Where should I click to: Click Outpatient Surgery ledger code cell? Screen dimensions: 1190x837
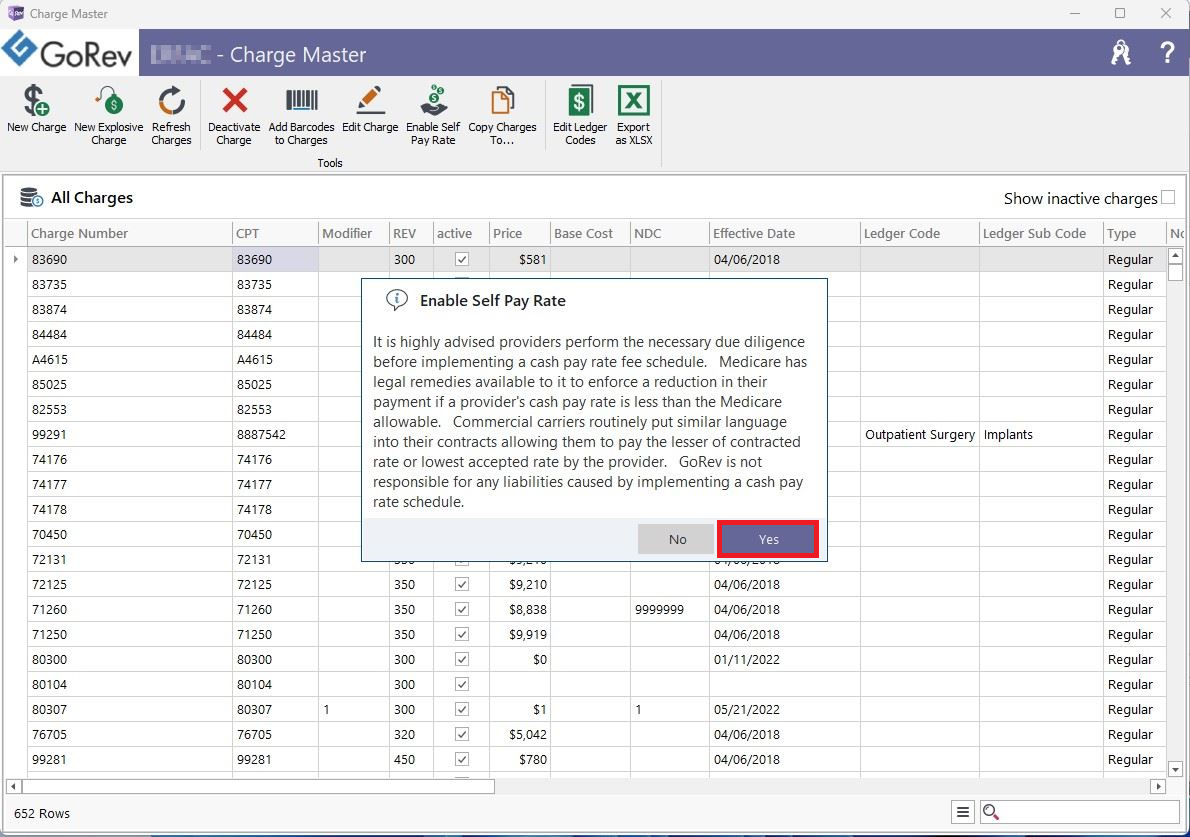(920, 434)
